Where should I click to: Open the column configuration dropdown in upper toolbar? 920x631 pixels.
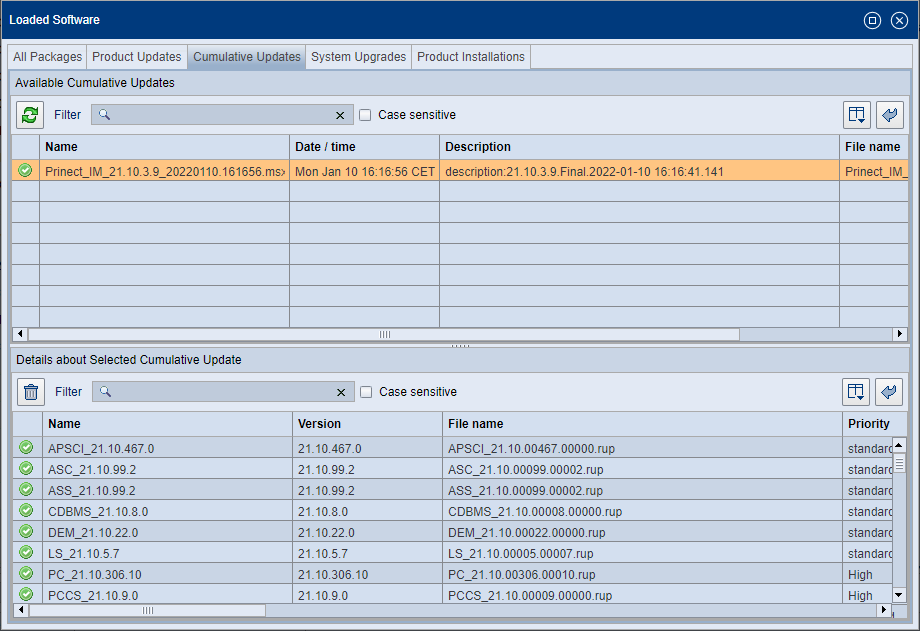pyautogui.click(x=856, y=114)
